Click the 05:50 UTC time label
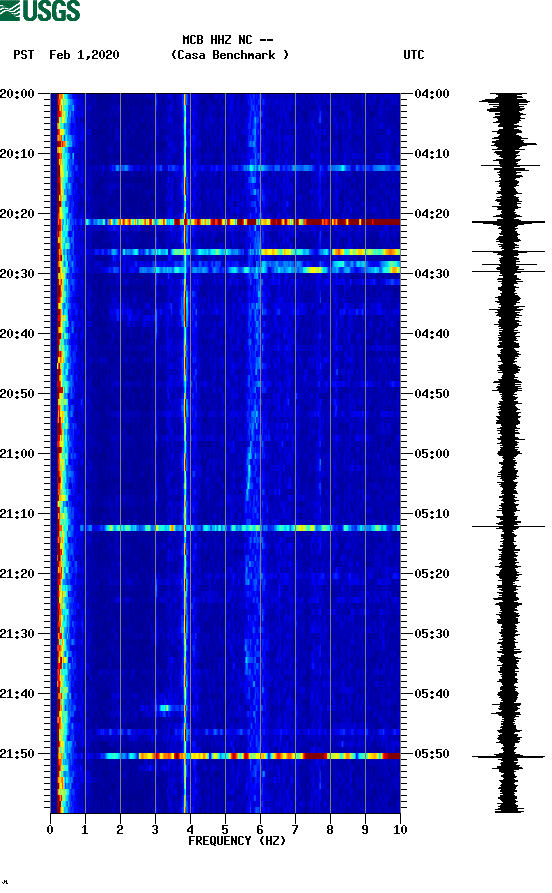 [x=432, y=754]
